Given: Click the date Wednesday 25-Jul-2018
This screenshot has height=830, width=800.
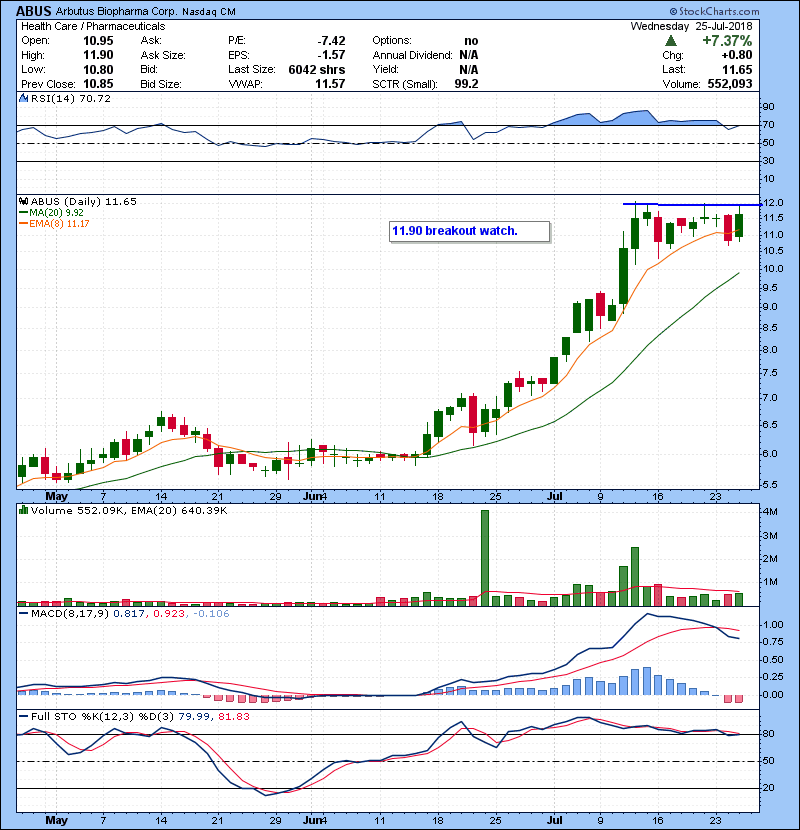Looking at the screenshot, I should (x=691, y=26).
